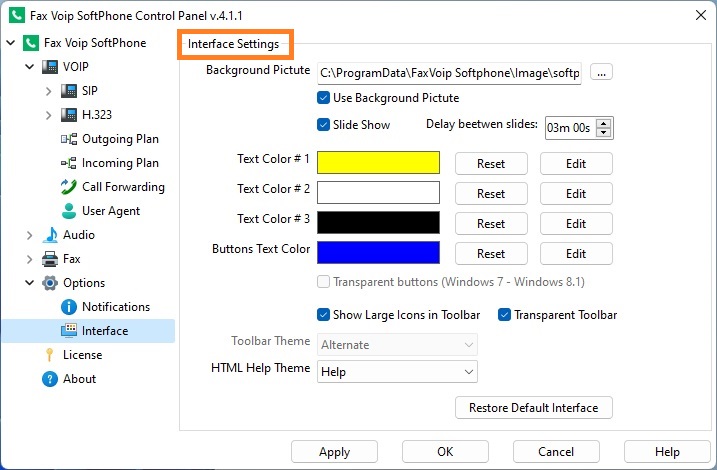Click the H.323 phone icon

[x=69, y=114]
